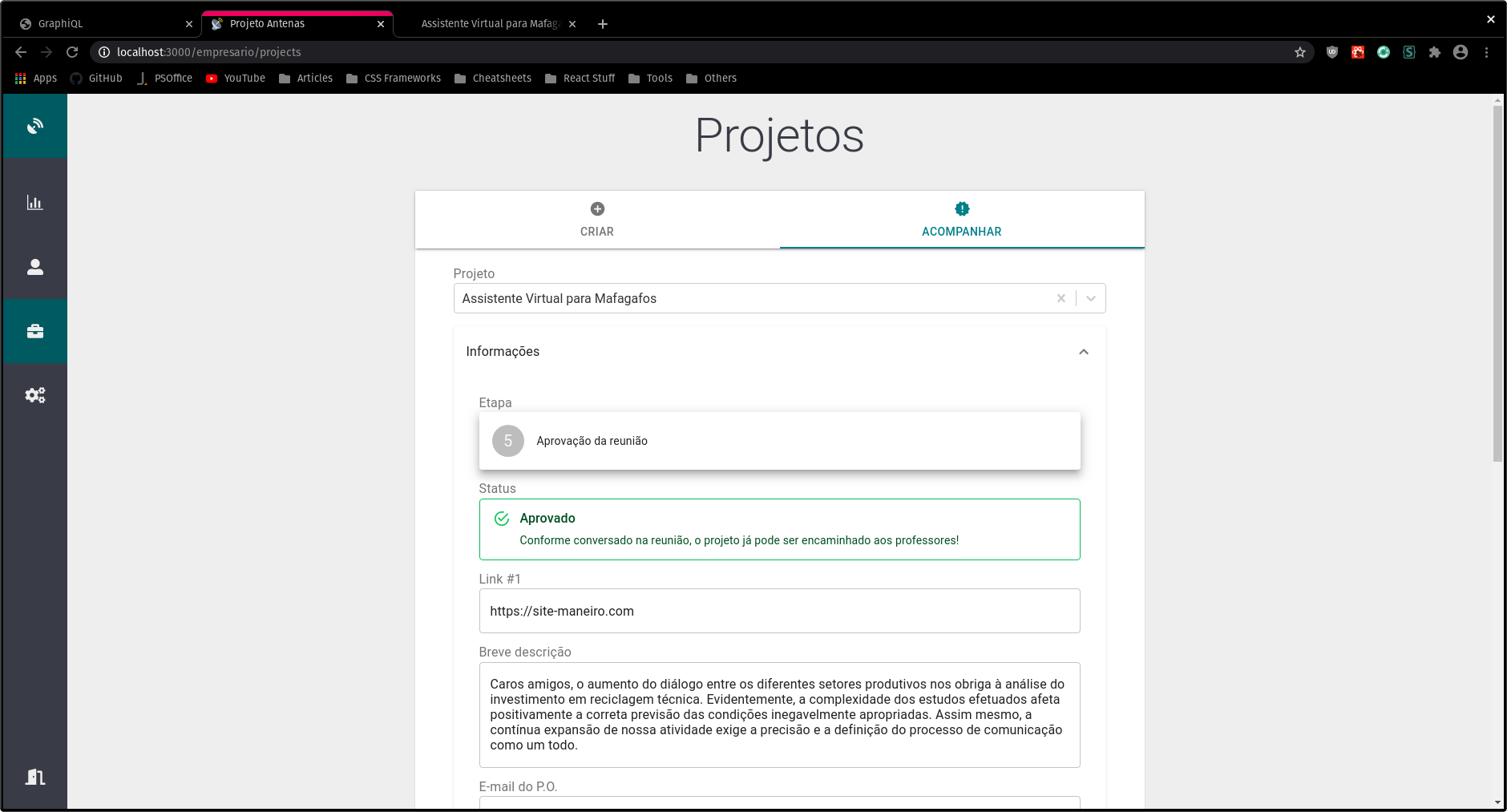
Task: Open the user profile sidebar icon
Action: [x=34, y=267]
